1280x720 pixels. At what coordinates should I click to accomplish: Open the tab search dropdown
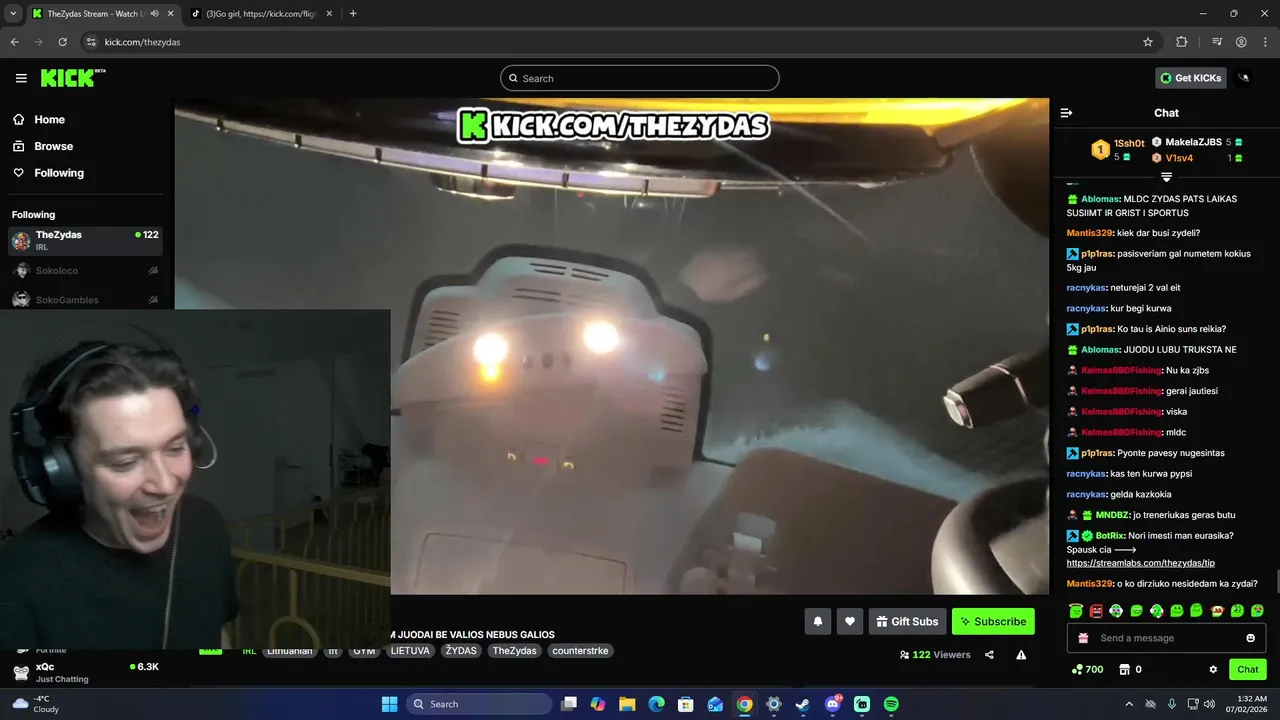click(12, 13)
